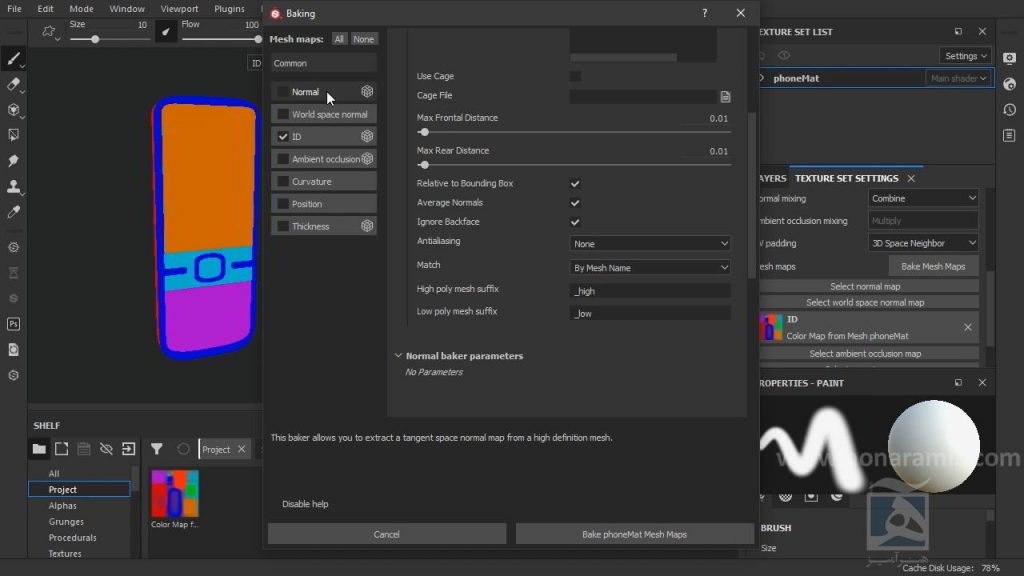
Task: Open shelf folder icon
Action: tap(39, 449)
